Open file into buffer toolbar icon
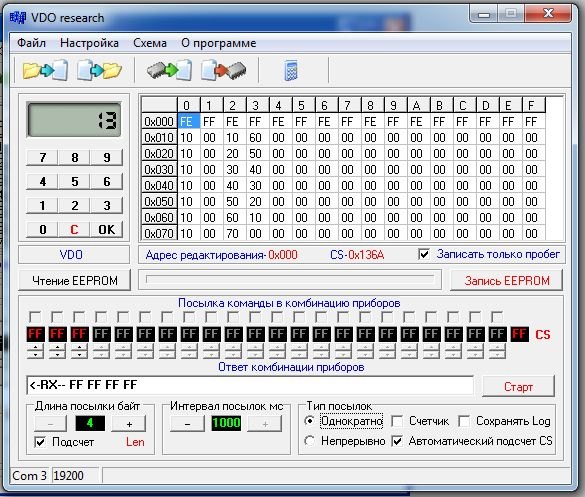Viewport: 585px width, 497px height. point(45,70)
